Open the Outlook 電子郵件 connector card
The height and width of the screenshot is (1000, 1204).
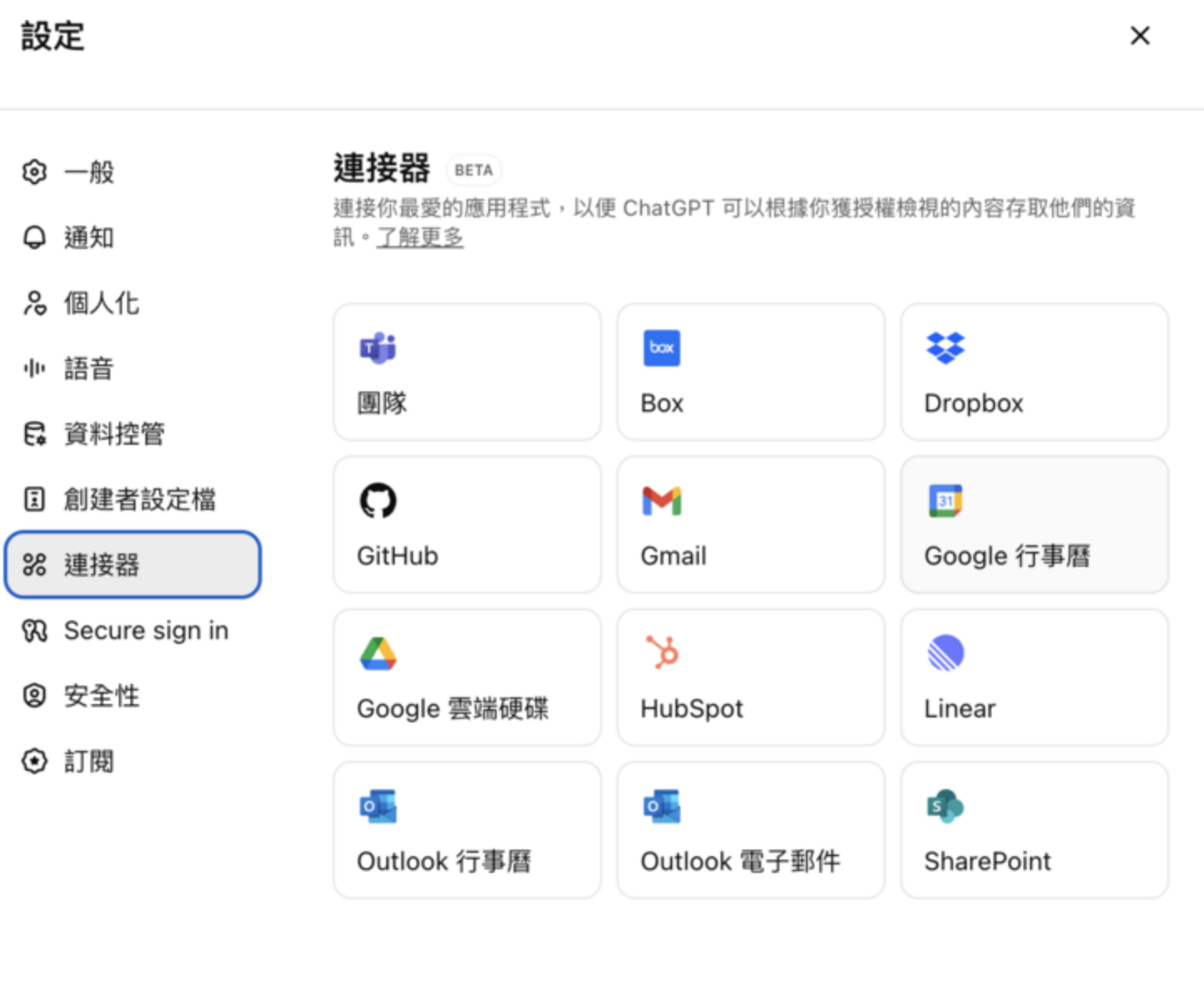[x=751, y=830]
